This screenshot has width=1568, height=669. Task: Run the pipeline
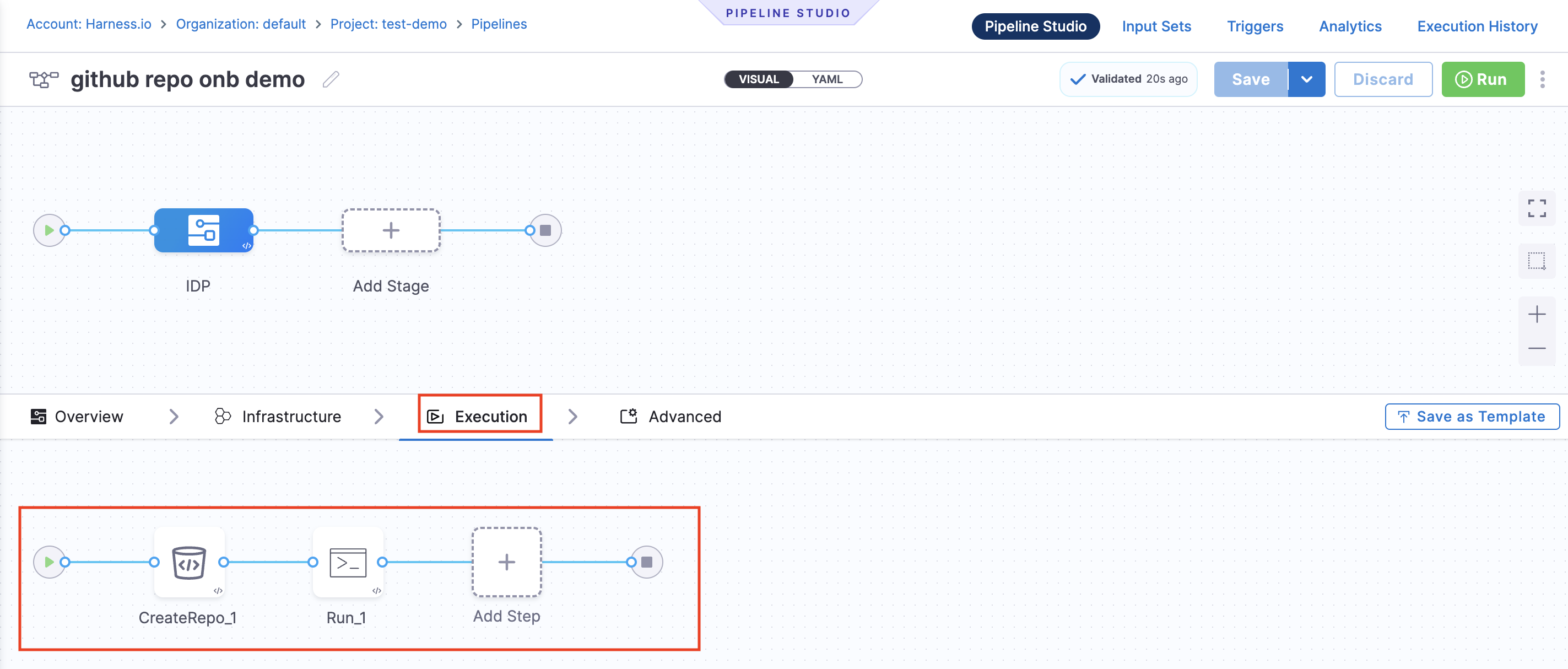pos(1482,79)
